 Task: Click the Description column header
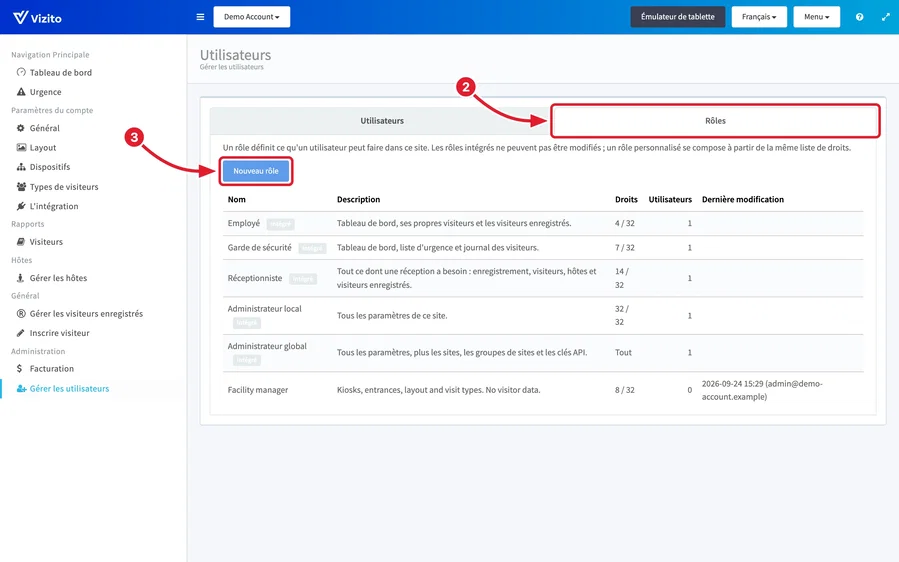[x=358, y=200]
